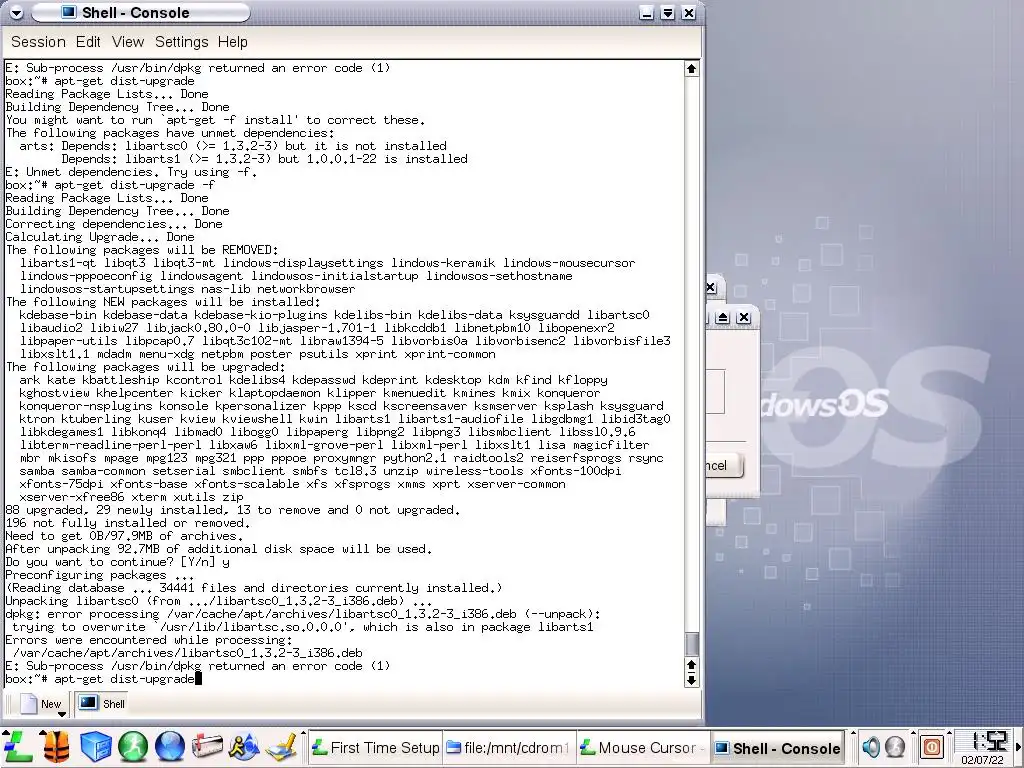Shade the background dialog with its up-arrow button
The image size is (1024, 768).
(x=722, y=317)
